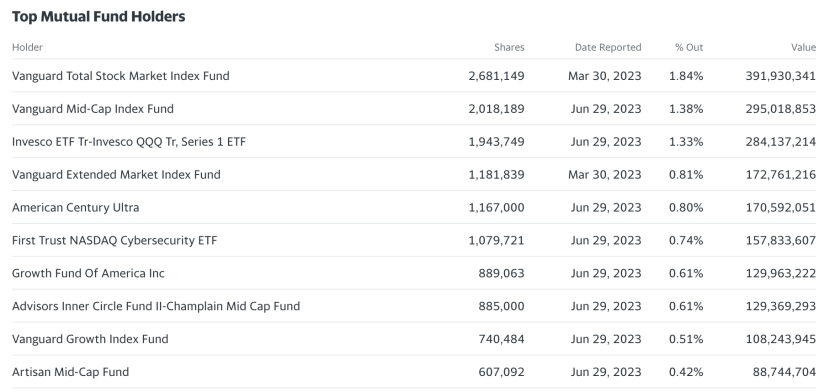Open Vanguard Growth Index Fund holder
This screenshot has height=392, width=840.
click(x=90, y=339)
